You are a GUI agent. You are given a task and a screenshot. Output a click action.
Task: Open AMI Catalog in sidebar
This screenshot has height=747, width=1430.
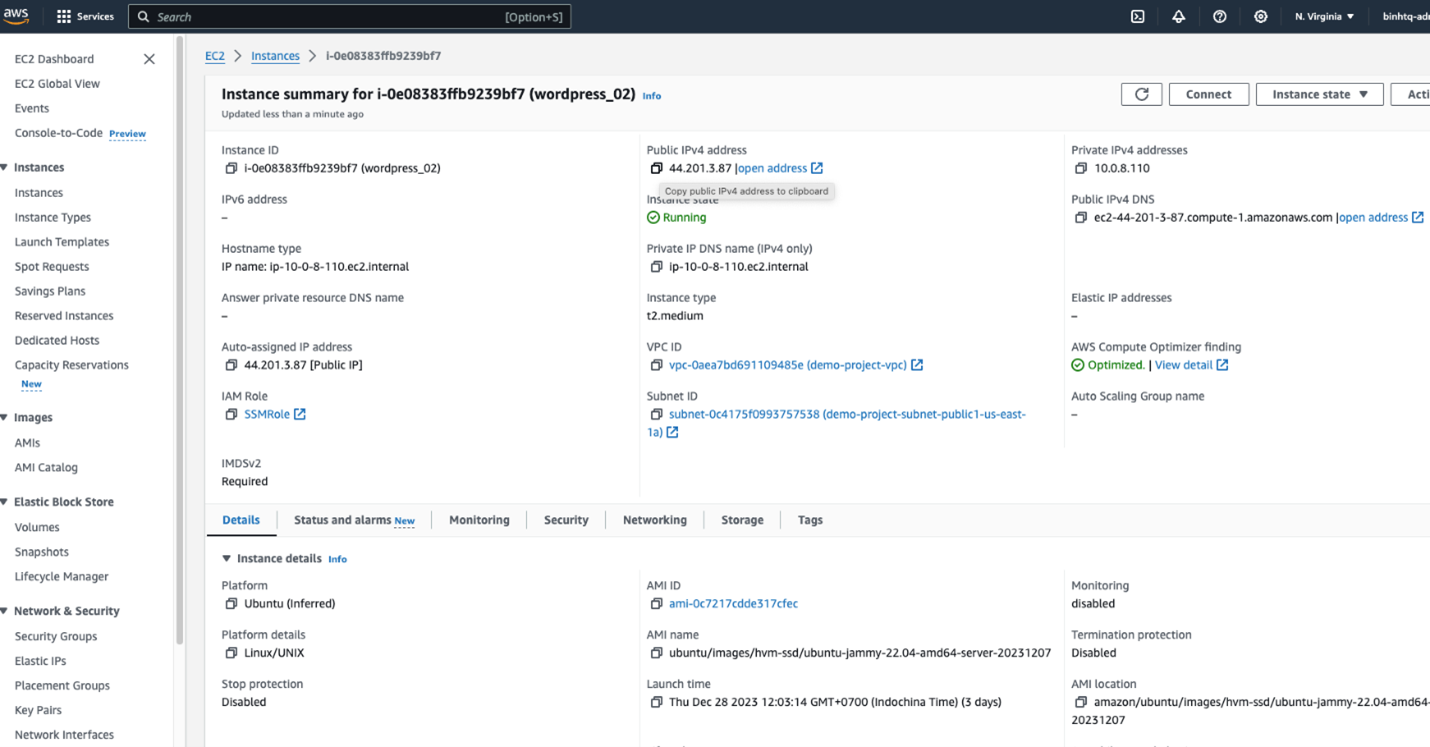[46, 467]
